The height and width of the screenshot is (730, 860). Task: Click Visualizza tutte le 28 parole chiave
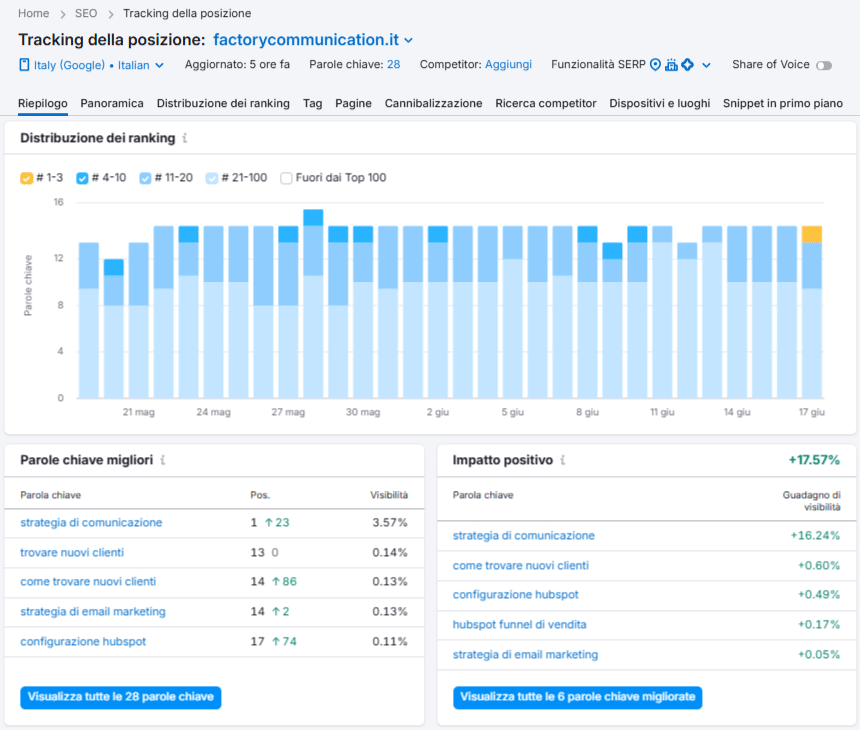coord(121,698)
